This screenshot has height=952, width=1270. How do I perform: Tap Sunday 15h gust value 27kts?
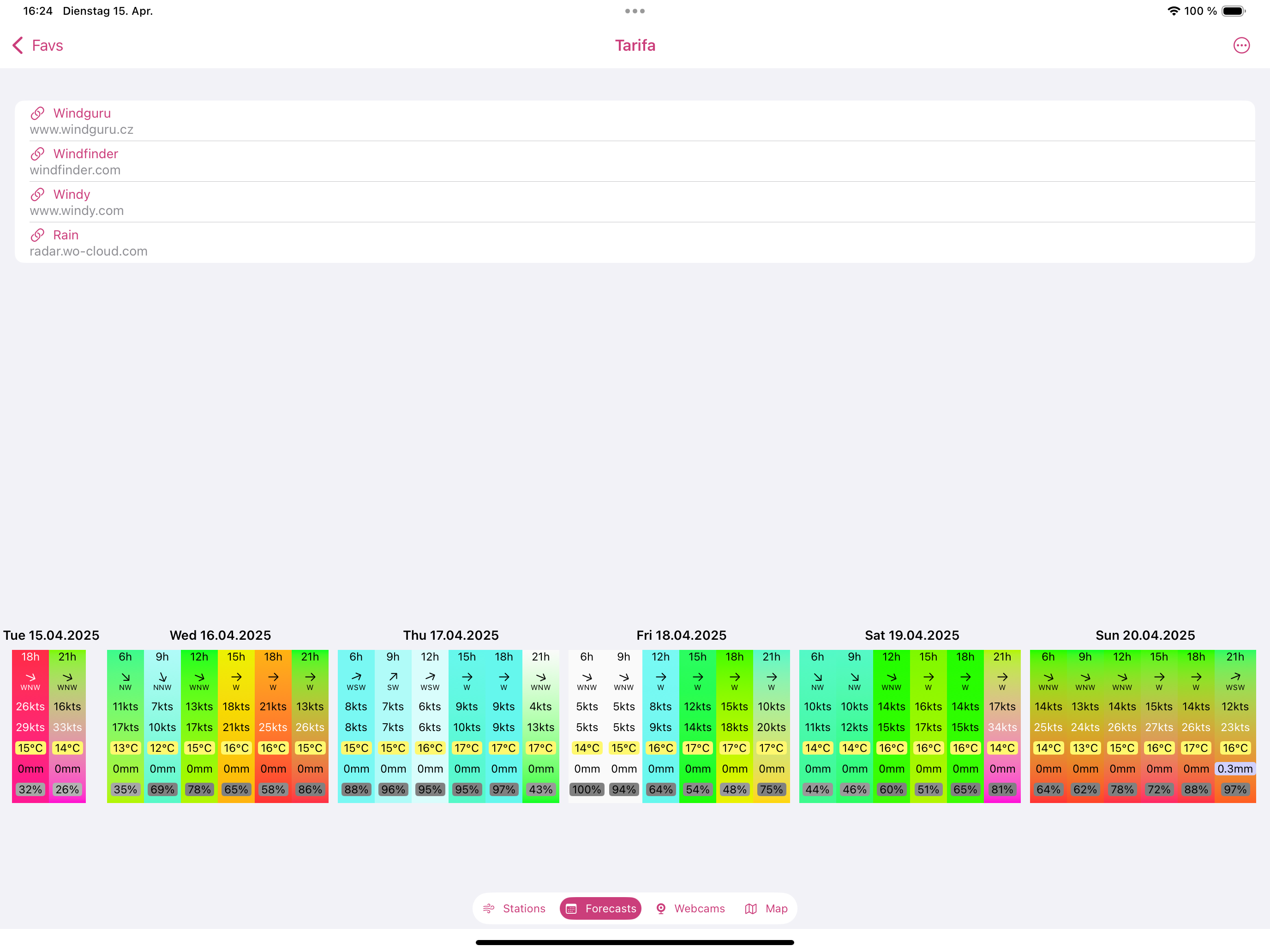pos(1159,727)
